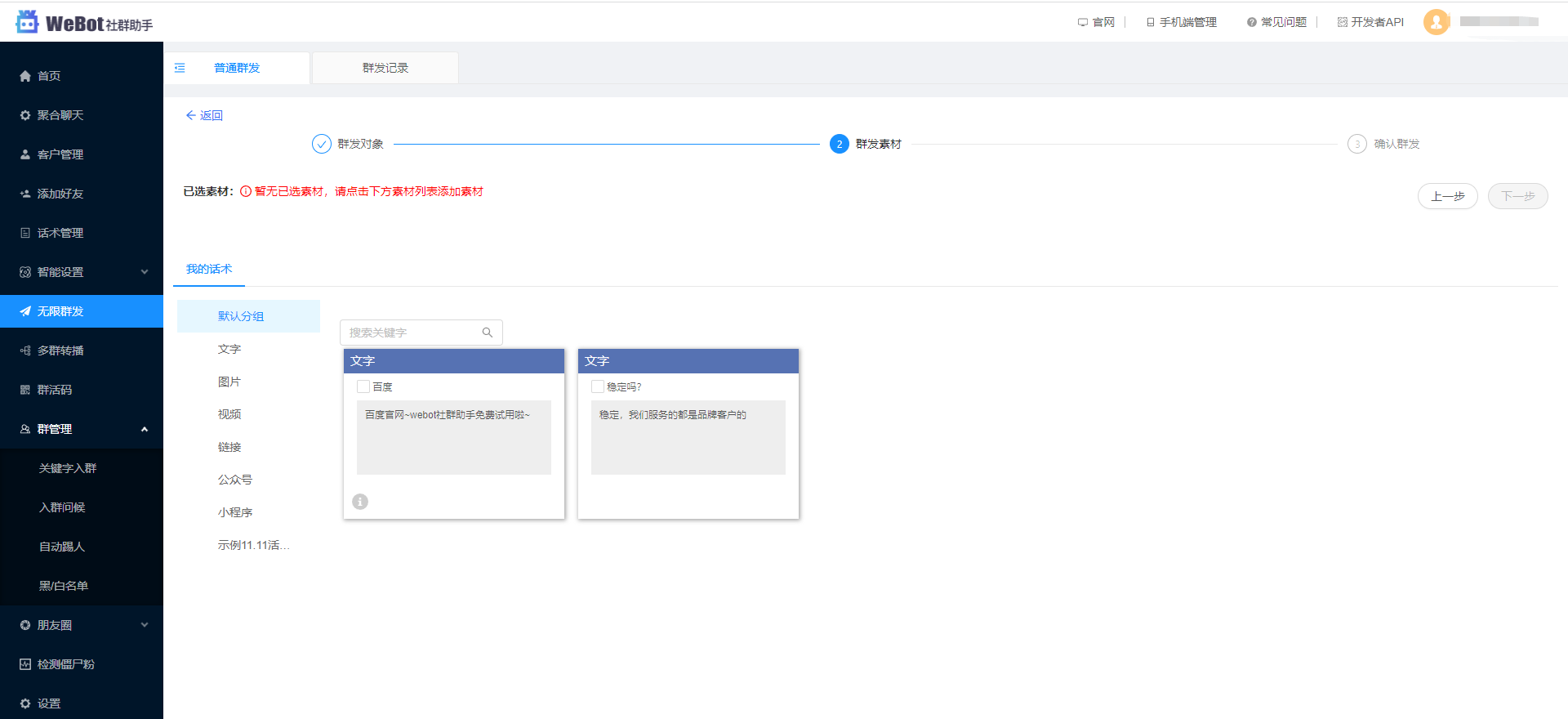The width and height of the screenshot is (1568, 719).
Task: Open the user avatar icon
Action: coord(1436,22)
